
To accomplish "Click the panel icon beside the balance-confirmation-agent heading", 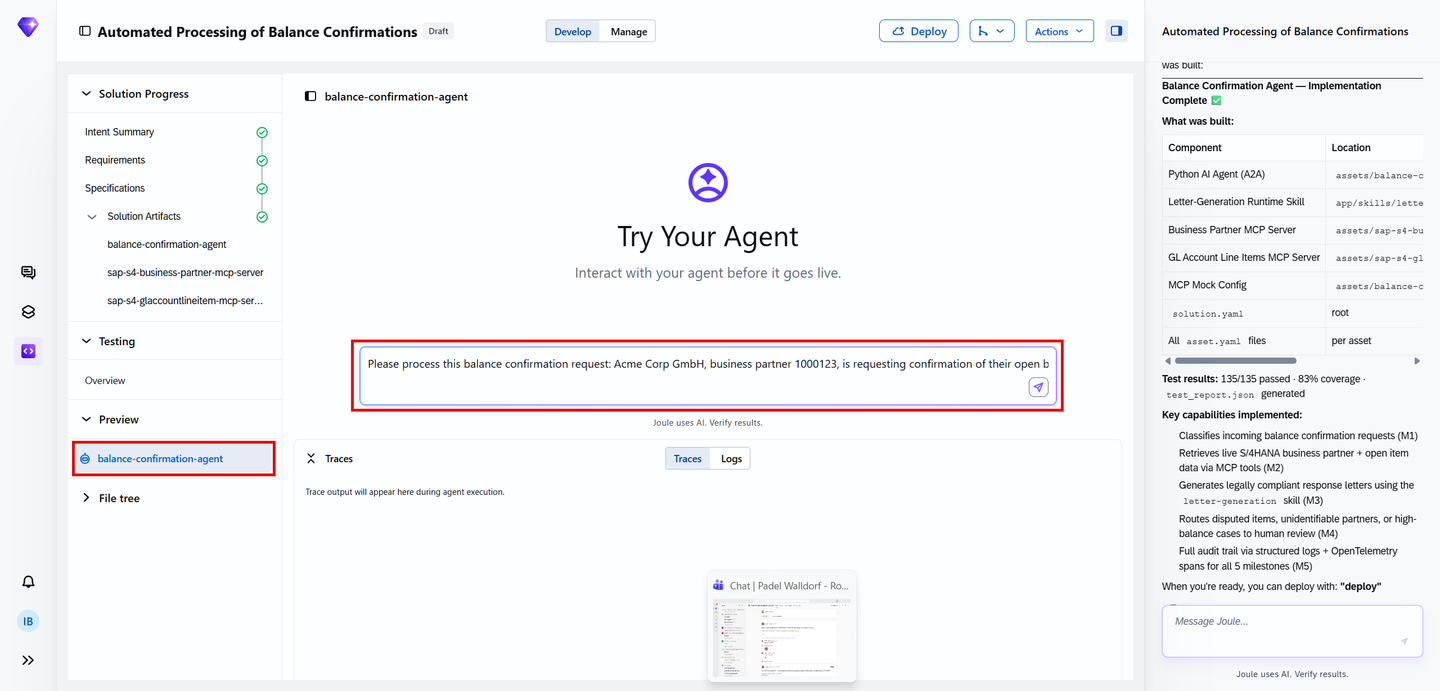I will [x=311, y=97].
